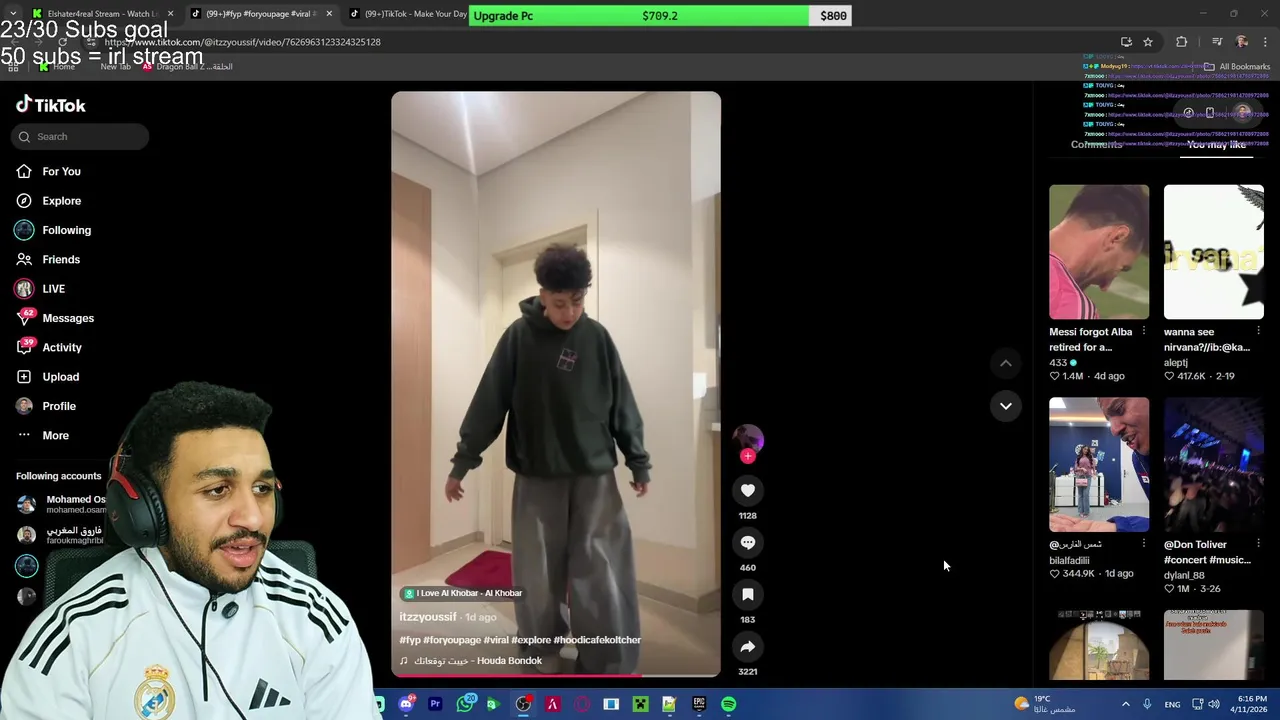
Task: Switch to the Comments tab
Action: [x=1097, y=145]
